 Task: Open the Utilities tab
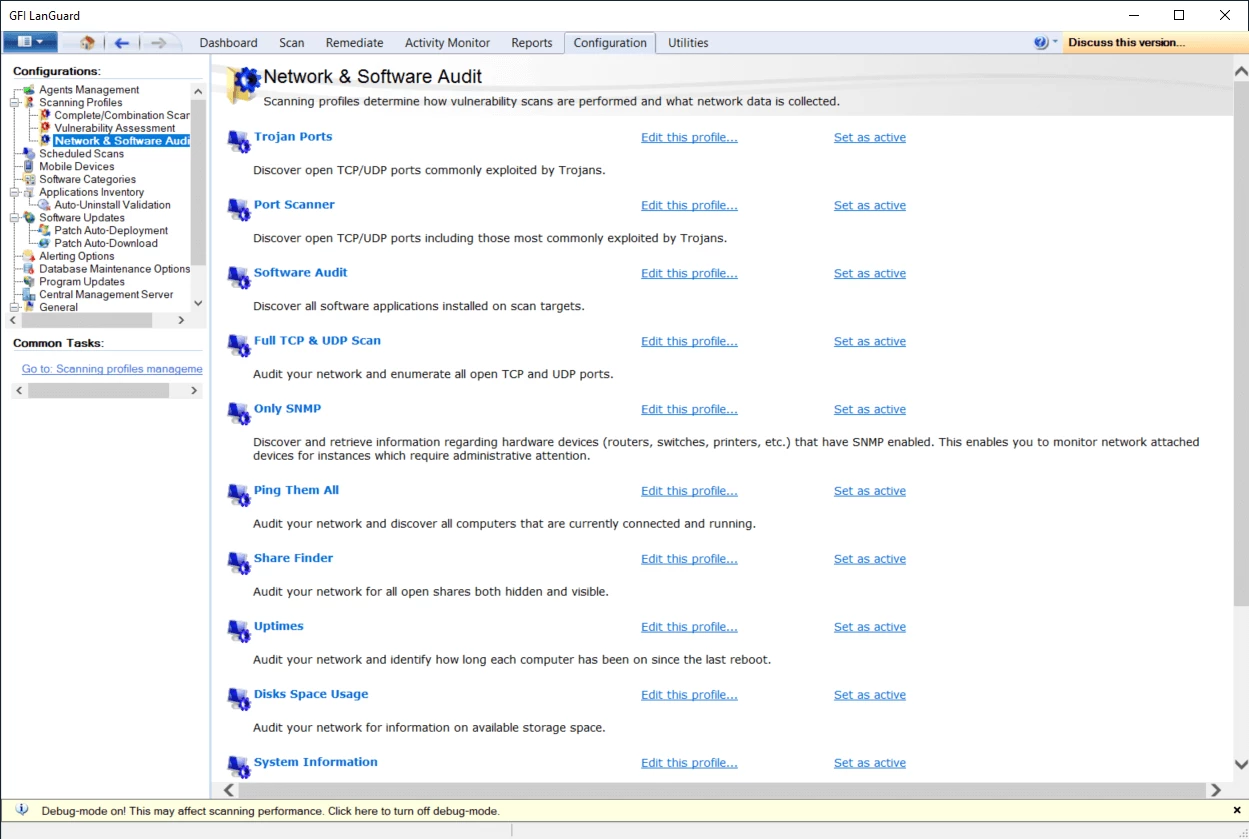pyautogui.click(x=687, y=43)
